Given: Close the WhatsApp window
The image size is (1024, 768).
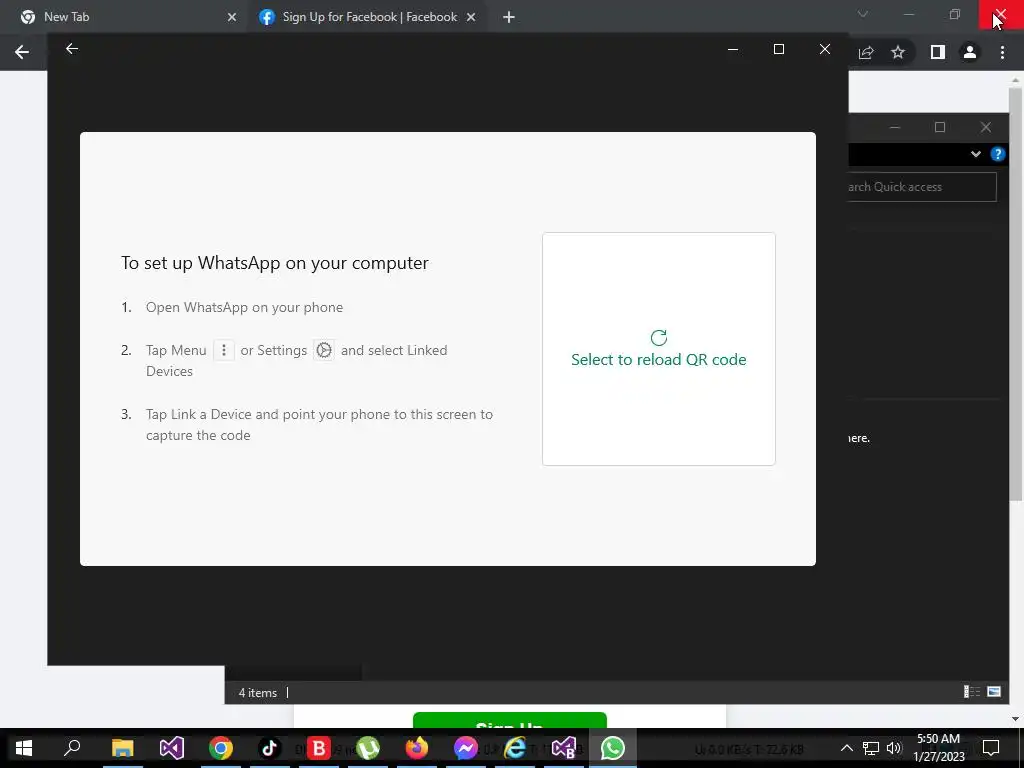Looking at the screenshot, I should [x=825, y=49].
